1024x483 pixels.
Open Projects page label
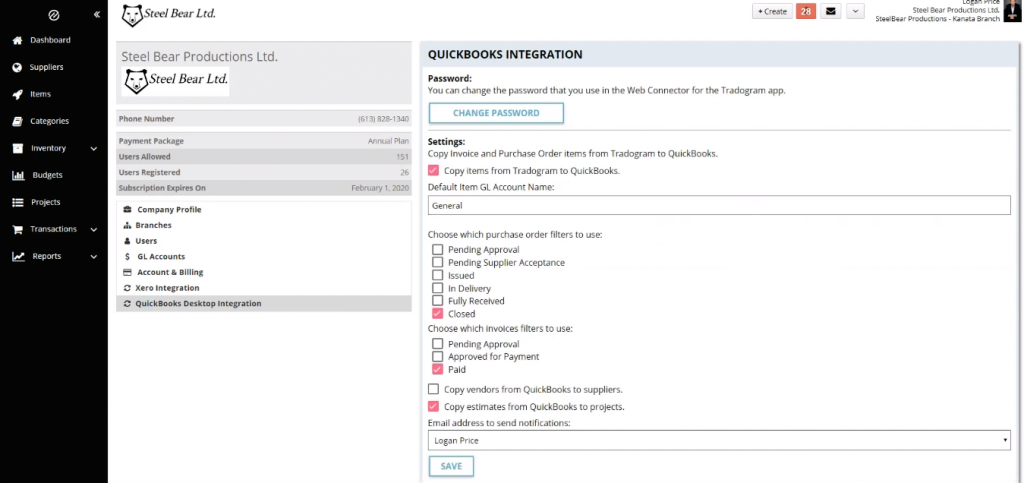pos(46,202)
